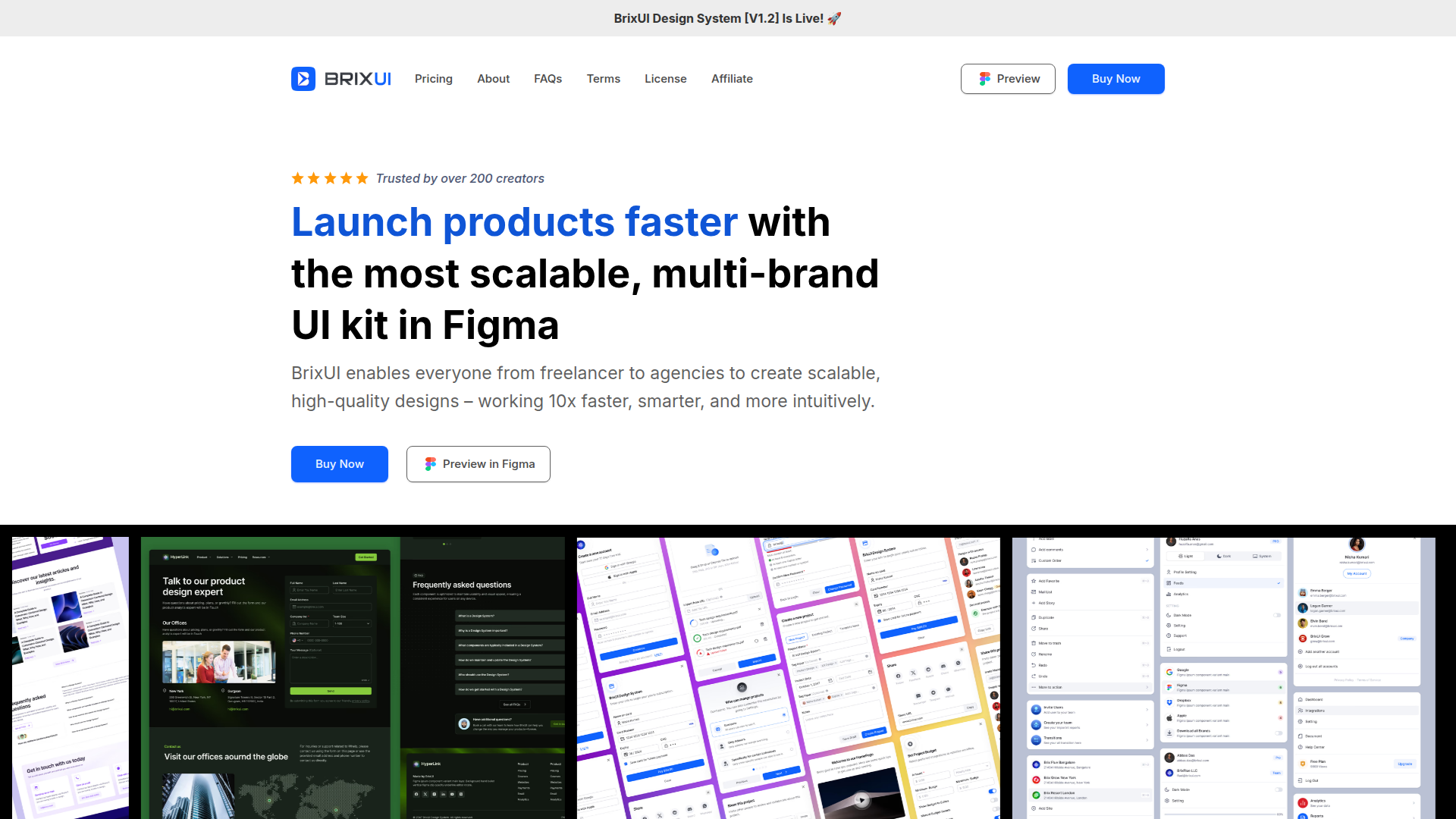The image size is (1456, 819).
Task: Open the Affiliate nav link
Action: point(732,79)
